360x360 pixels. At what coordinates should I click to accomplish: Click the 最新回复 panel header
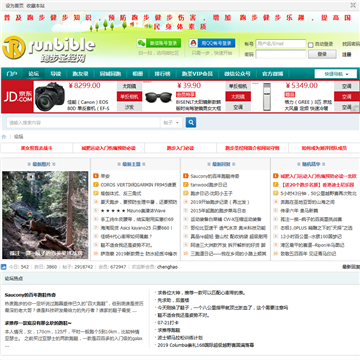tap(221, 164)
